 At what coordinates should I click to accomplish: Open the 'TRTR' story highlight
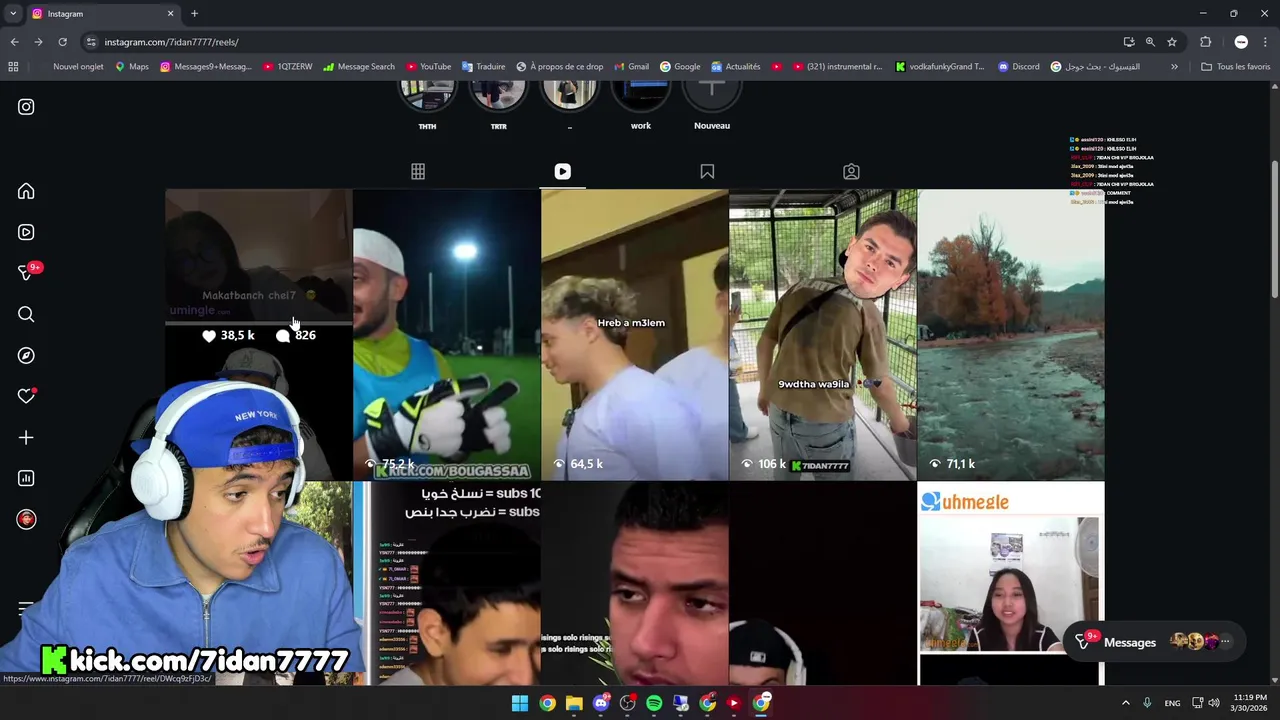(x=498, y=102)
